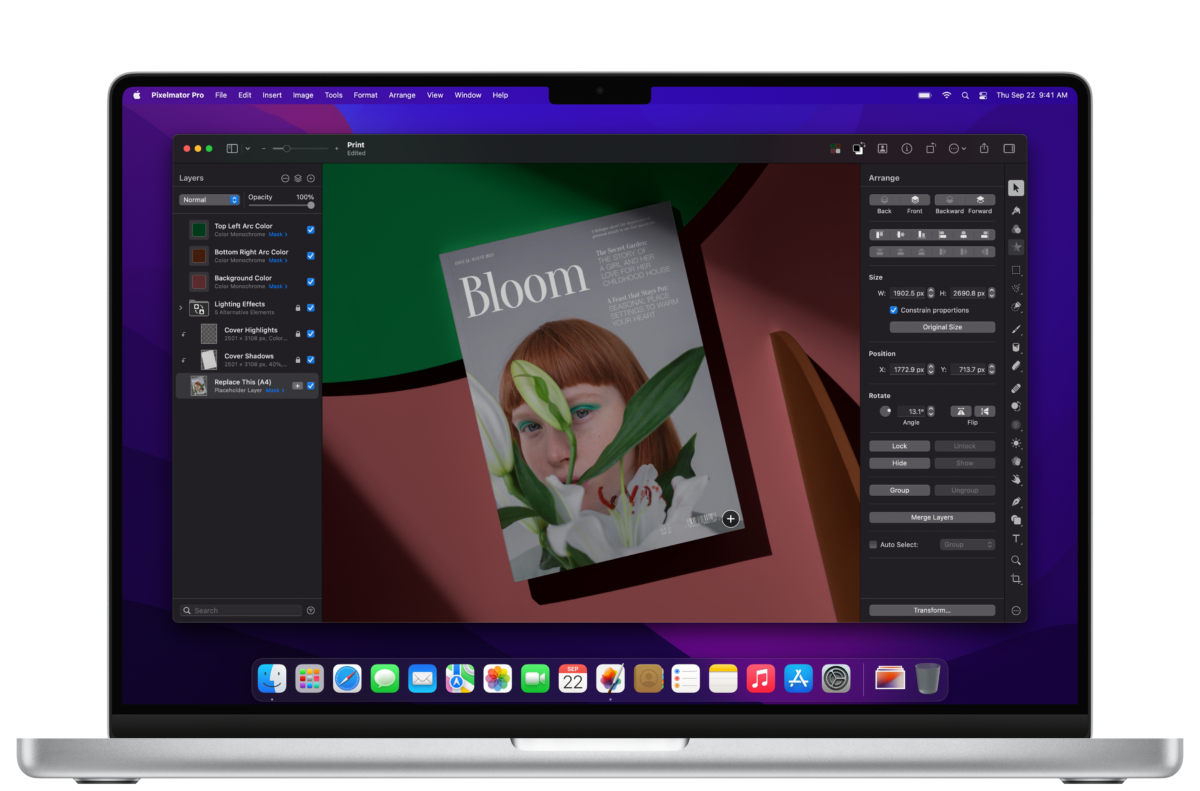The height and width of the screenshot is (791, 1200).
Task: Select the Zoom tool magnifier
Action: click(x=1015, y=560)
